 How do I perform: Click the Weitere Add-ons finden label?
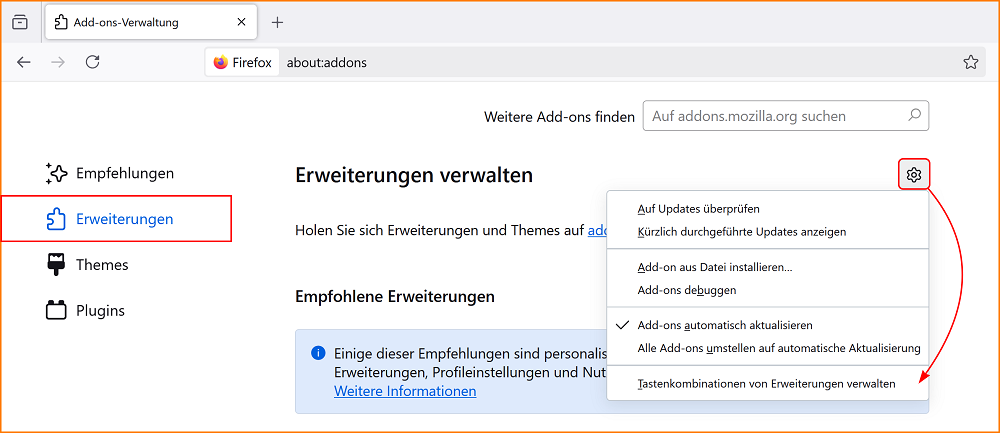click(559, 117)
